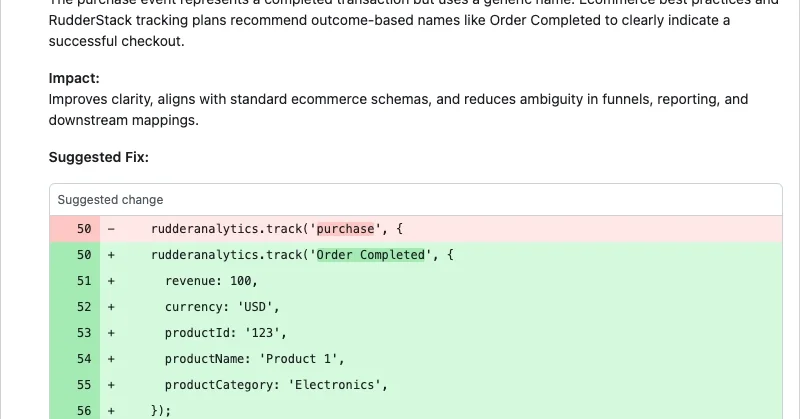Click line number 54 in the gutter
Image resolution: width=800 pixels, height=419 pixels.
point(84,359)
